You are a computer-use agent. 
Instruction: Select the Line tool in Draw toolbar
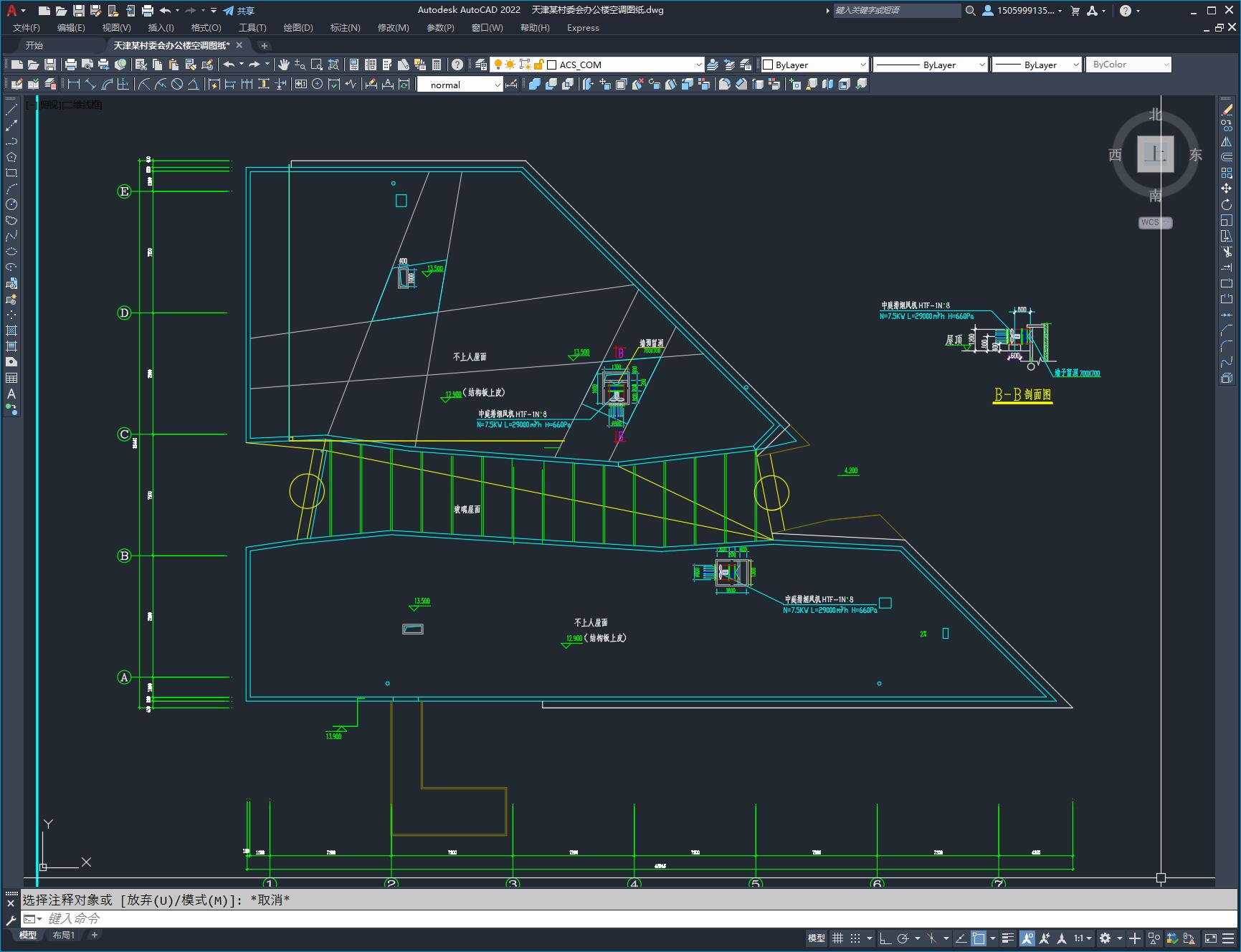11,110
